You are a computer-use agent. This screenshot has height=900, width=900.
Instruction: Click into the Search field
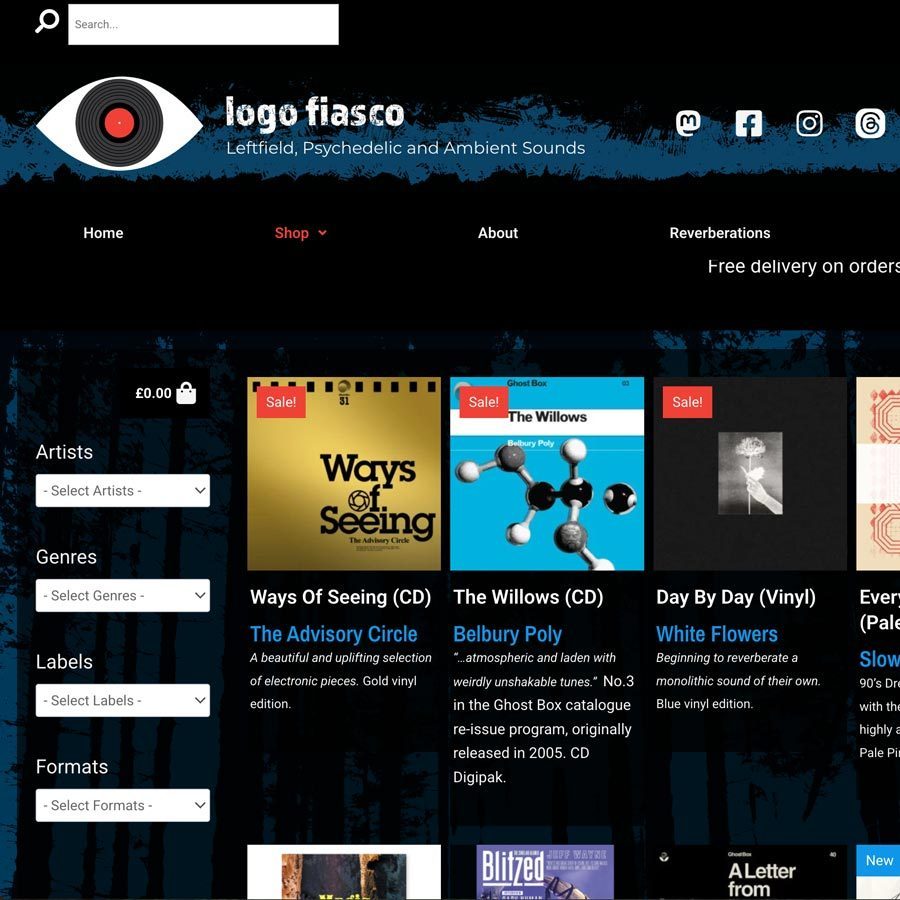203,24
